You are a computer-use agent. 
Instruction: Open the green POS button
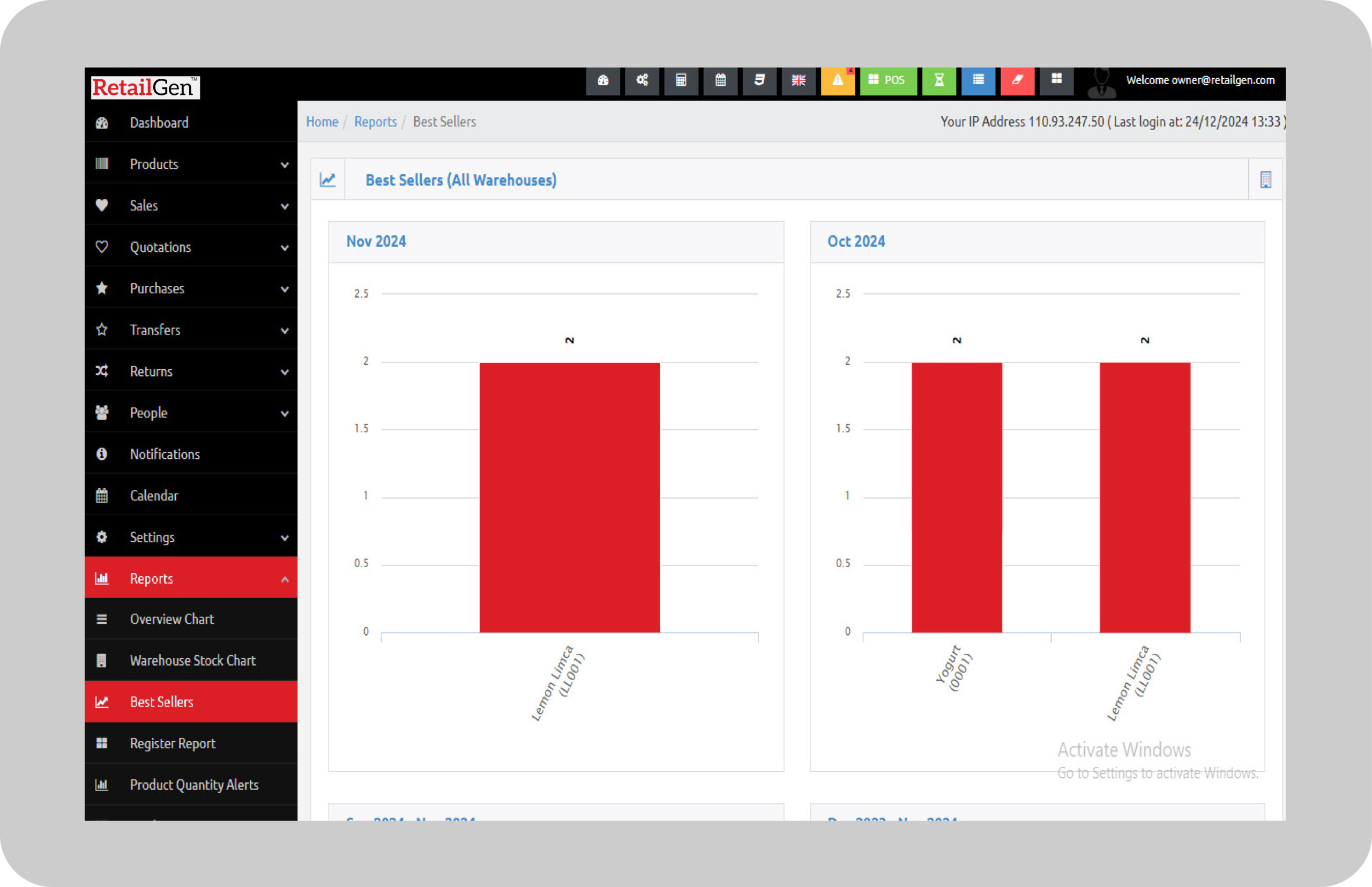pos(888,80)
